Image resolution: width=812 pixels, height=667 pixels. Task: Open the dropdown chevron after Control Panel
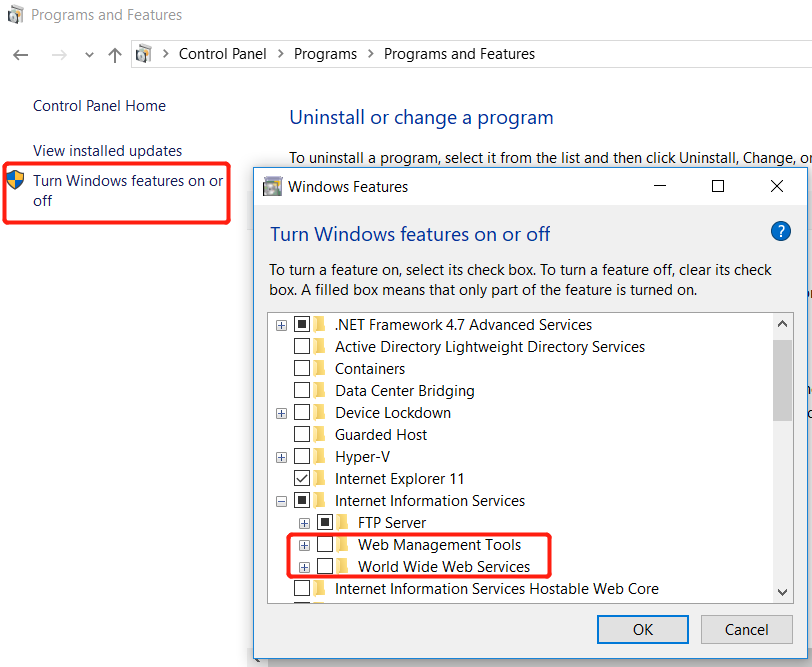pos(281,54)
